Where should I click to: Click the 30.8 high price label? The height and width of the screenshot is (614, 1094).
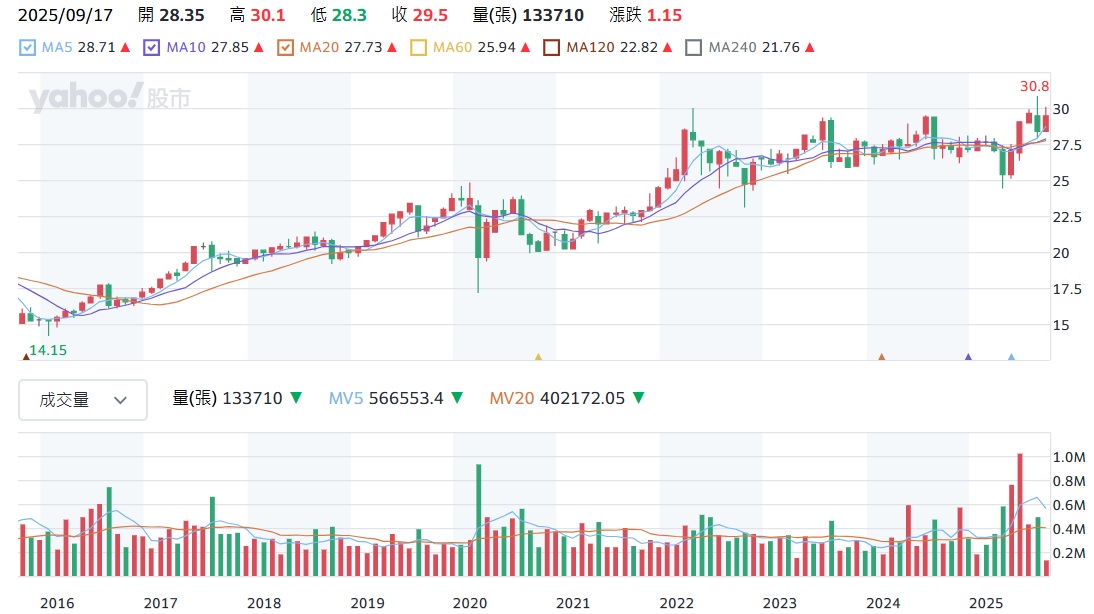pyautogui.click(x=1034, y=87)
